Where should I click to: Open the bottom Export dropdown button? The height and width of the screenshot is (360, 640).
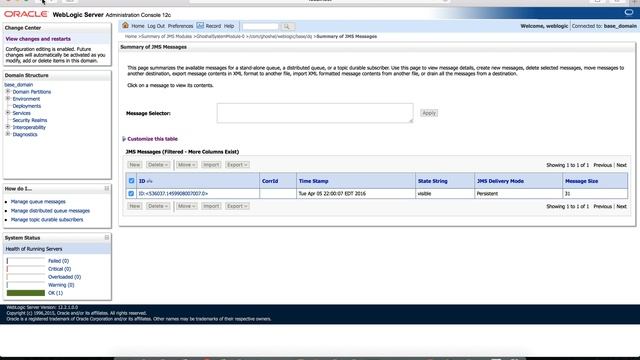coord(237,206)
